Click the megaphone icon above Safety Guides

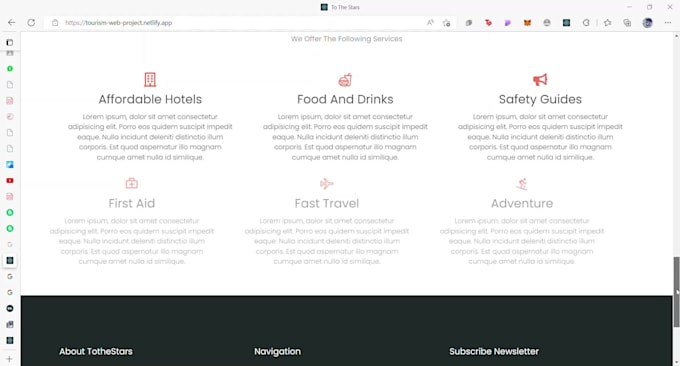point(540,80)
